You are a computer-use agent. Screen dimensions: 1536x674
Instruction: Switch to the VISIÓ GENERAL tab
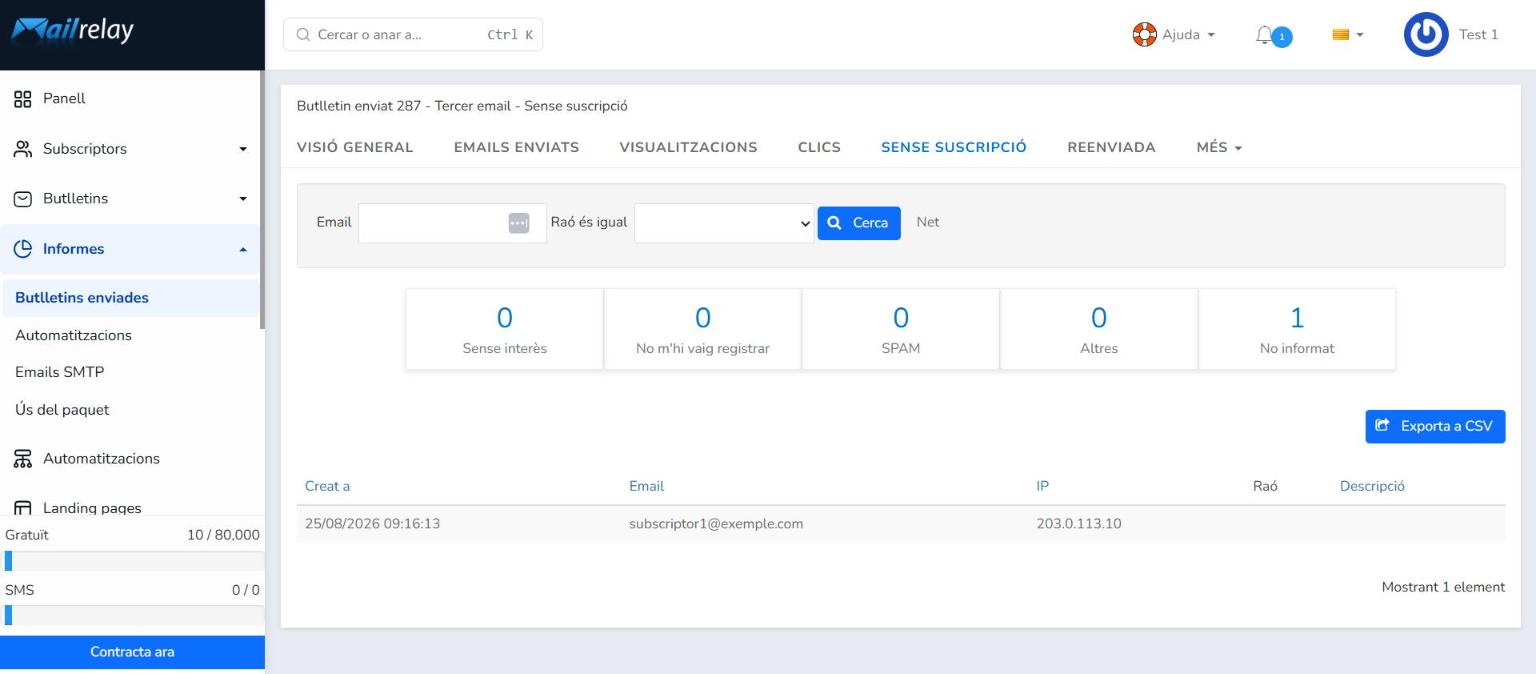click(355, 147)
